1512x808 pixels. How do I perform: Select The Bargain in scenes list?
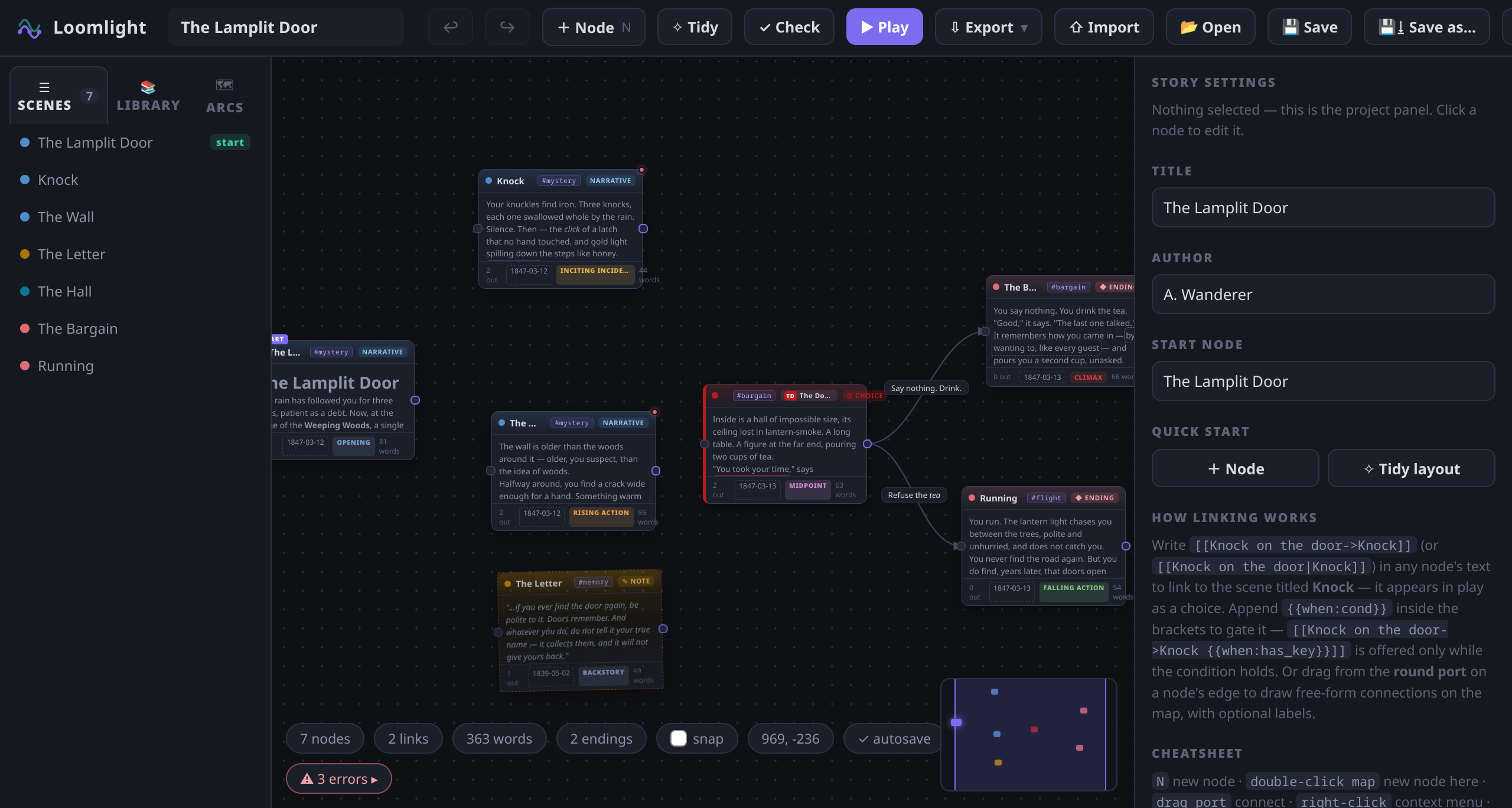[x=135, y=328]
